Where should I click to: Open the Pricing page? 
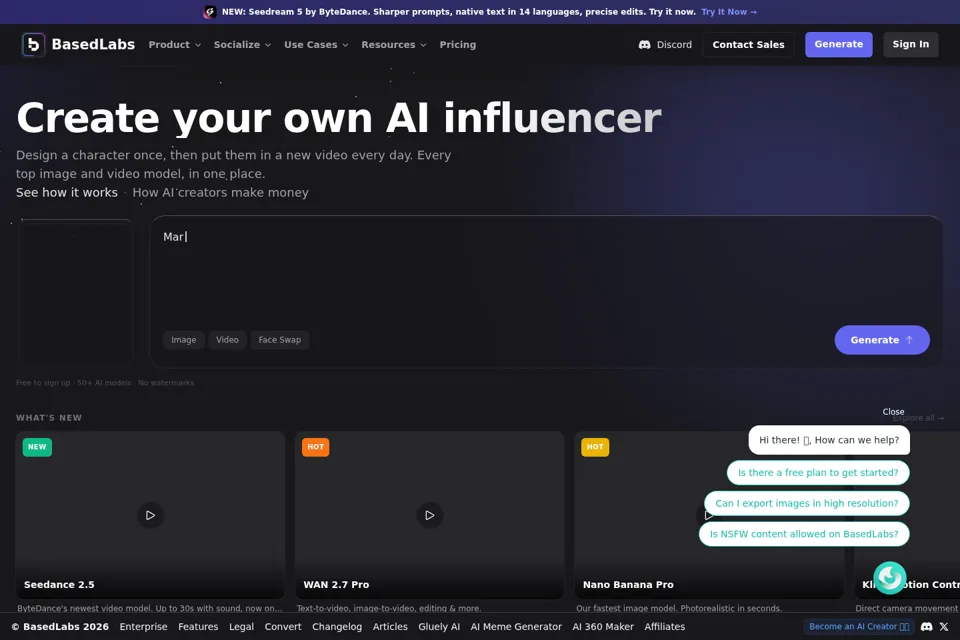click(x=457, y=45)
